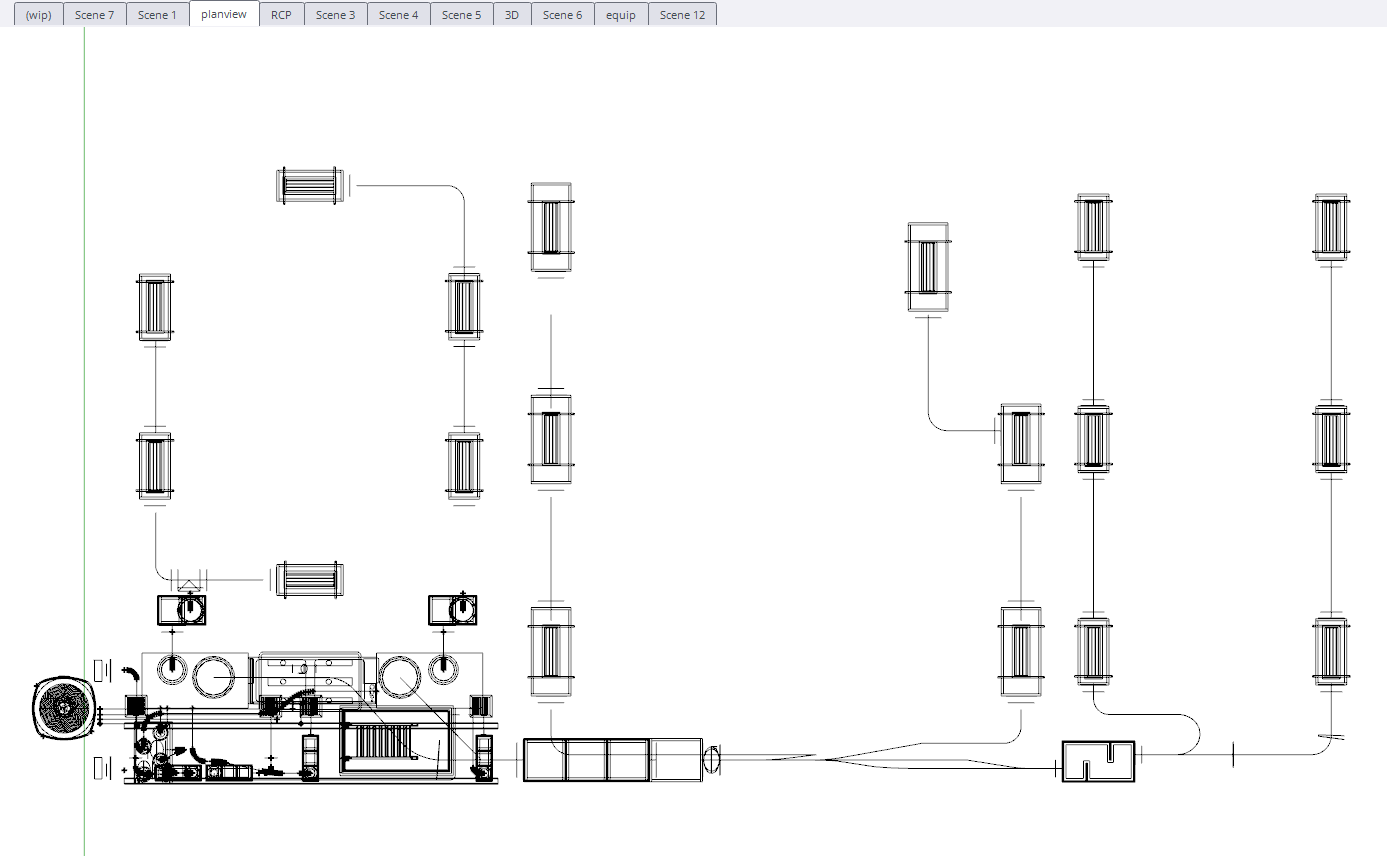Show the equip scene tab
The image size is (1387, 856).
coord(621,14)
